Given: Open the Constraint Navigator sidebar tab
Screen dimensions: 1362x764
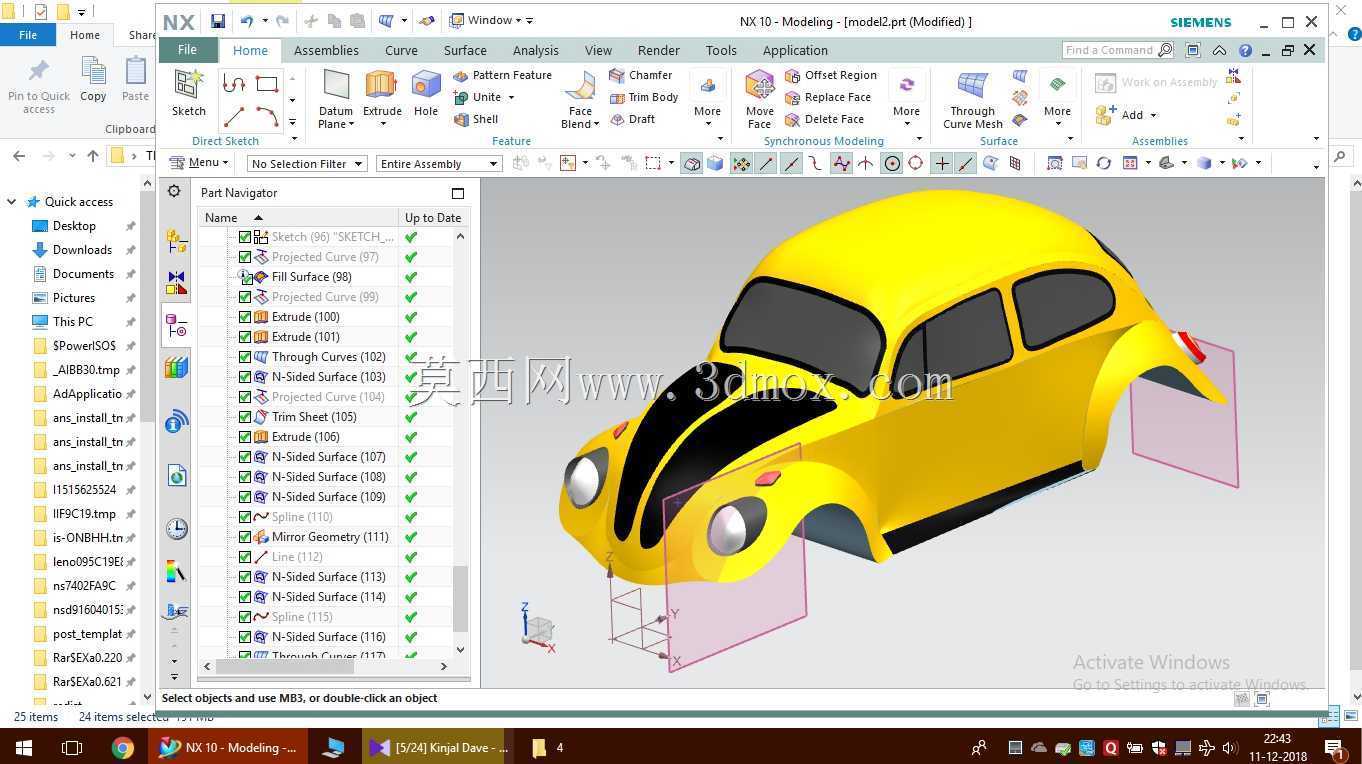Looking at the screenshot, I should [177, 283].
